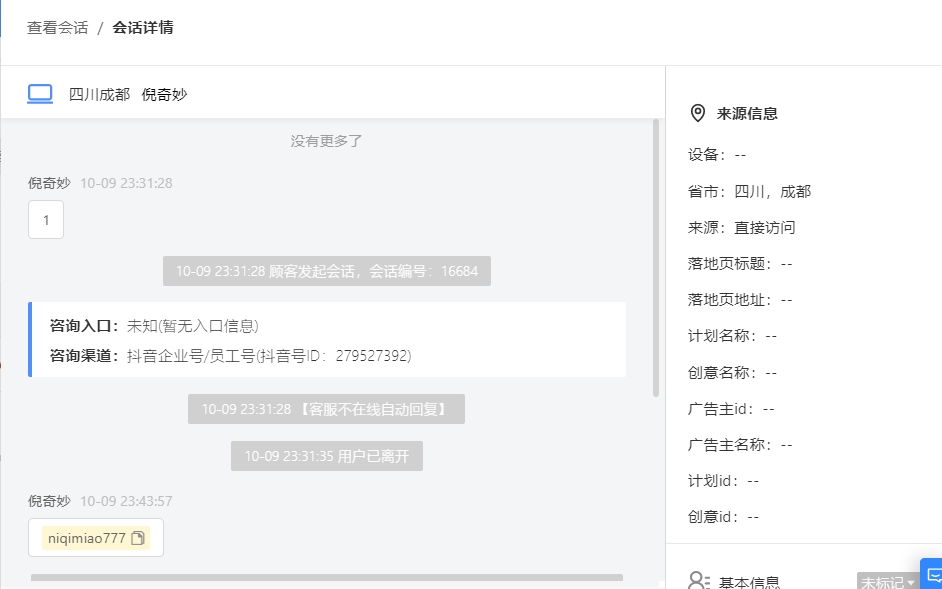
Task: Open the blue chat widget icon
Action: [x=933, y=575]
